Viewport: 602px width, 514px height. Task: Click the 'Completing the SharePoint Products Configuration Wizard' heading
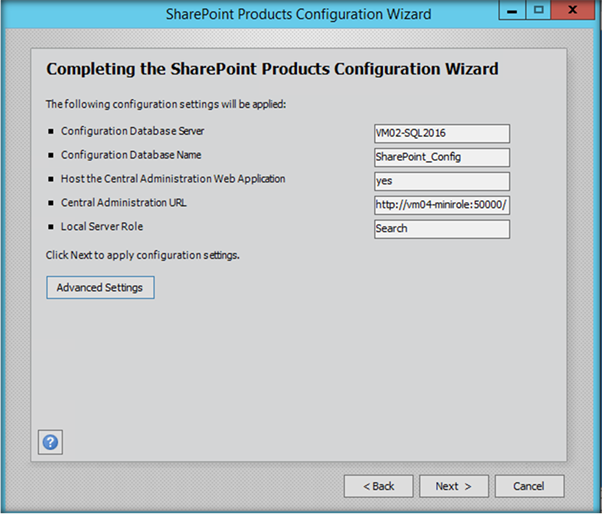[272, 70]
